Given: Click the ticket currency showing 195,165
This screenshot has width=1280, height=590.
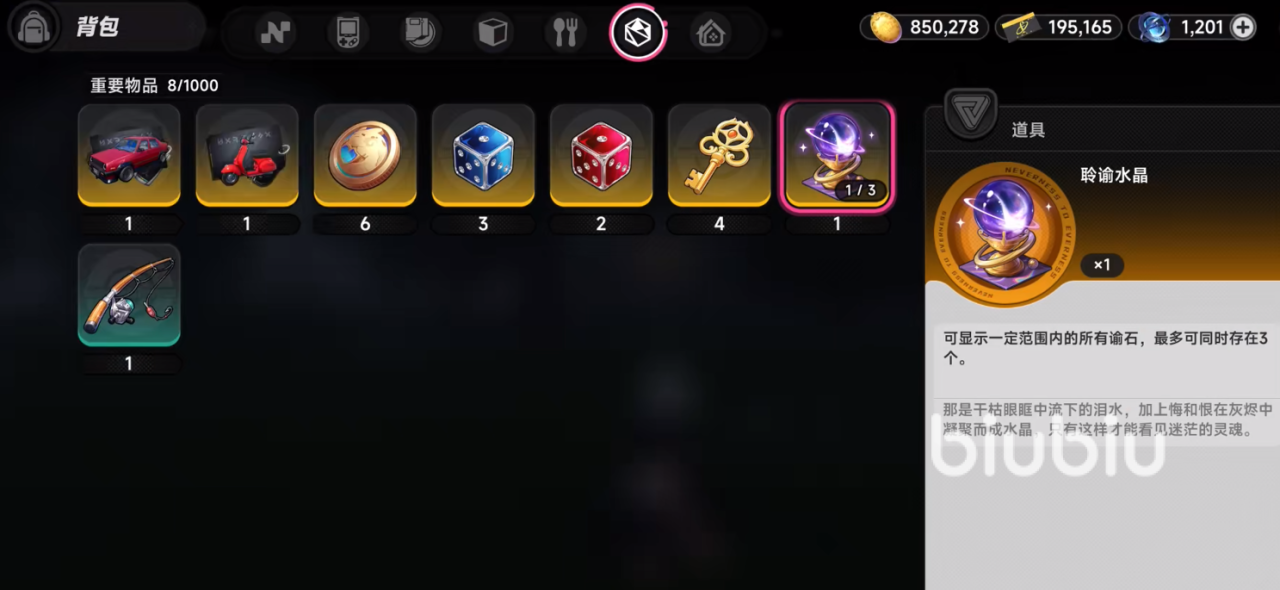Looking at the screenshot, I should (x=1059, y=27).
